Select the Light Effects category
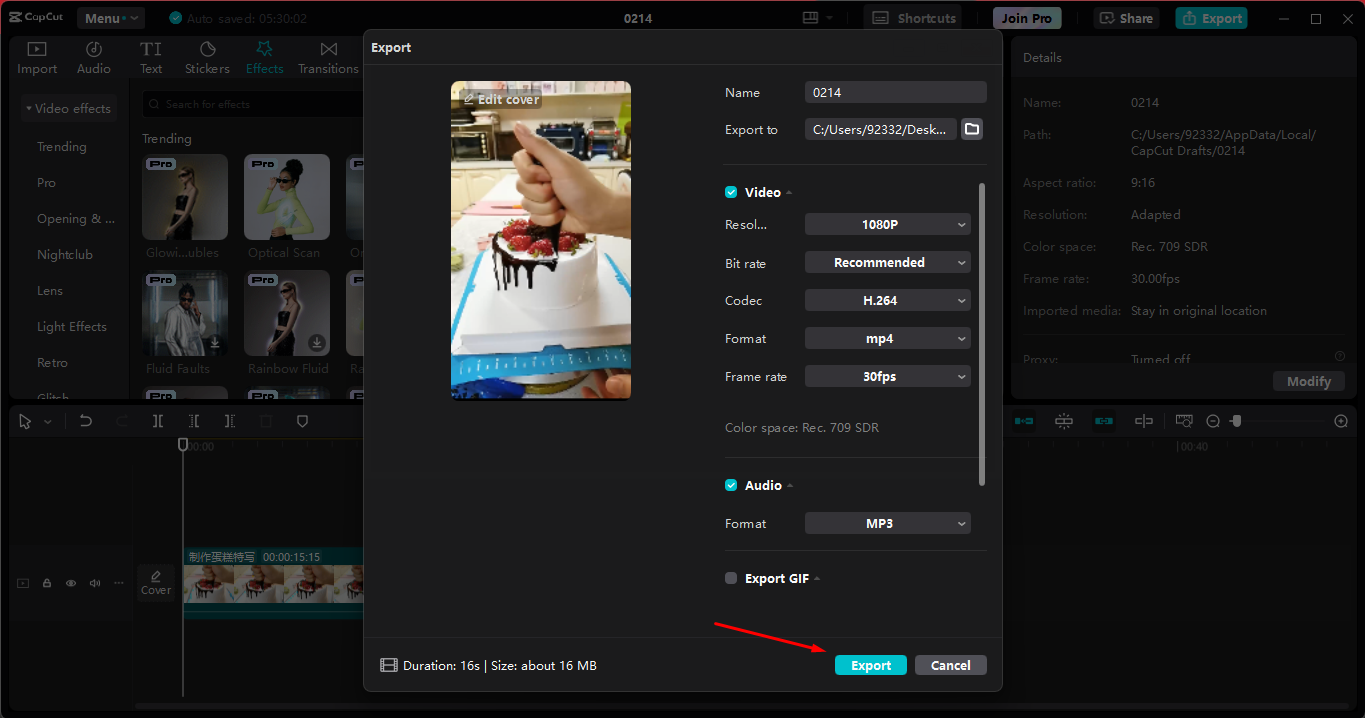The height and width of the screenshot is (718, 1365). 72,327
